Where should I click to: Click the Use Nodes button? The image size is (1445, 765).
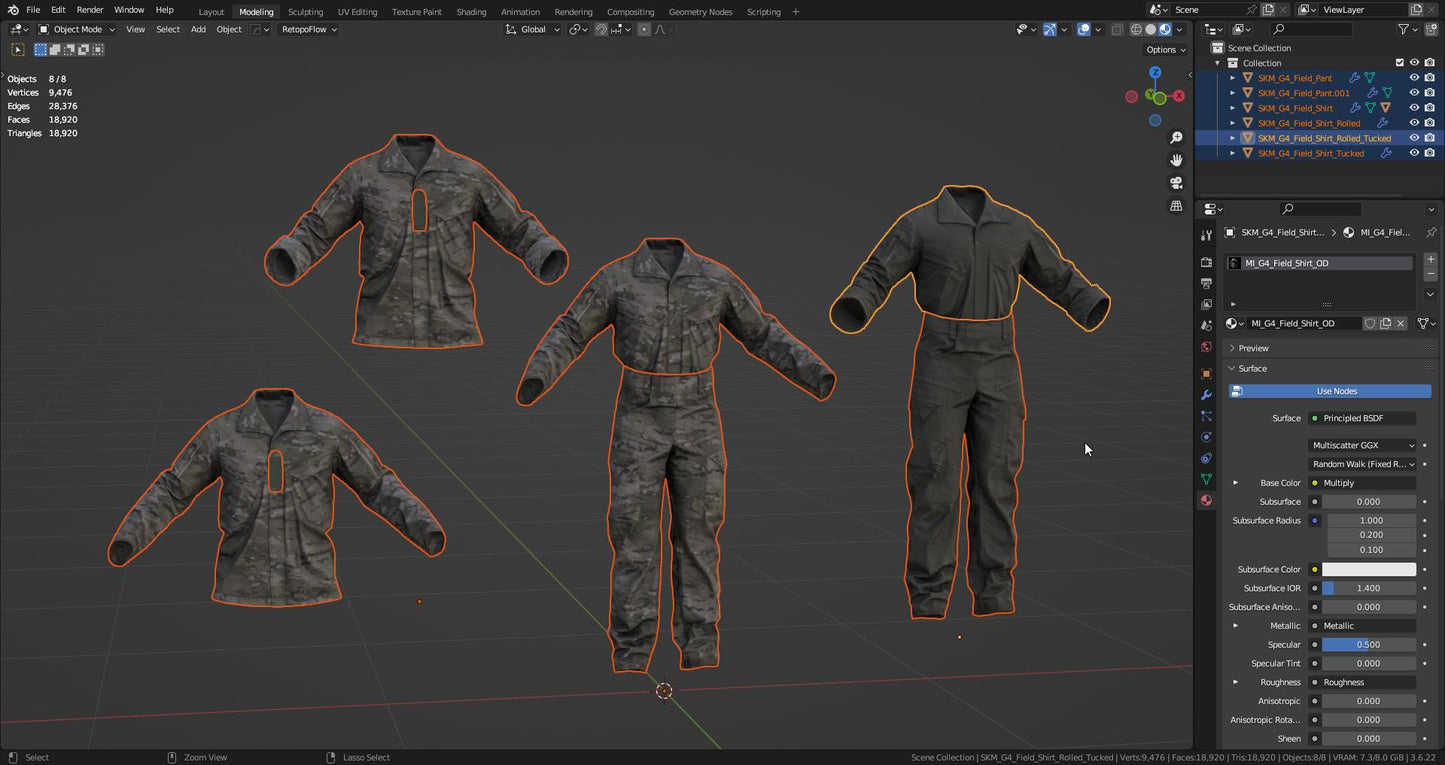[x=1336, y=391]
